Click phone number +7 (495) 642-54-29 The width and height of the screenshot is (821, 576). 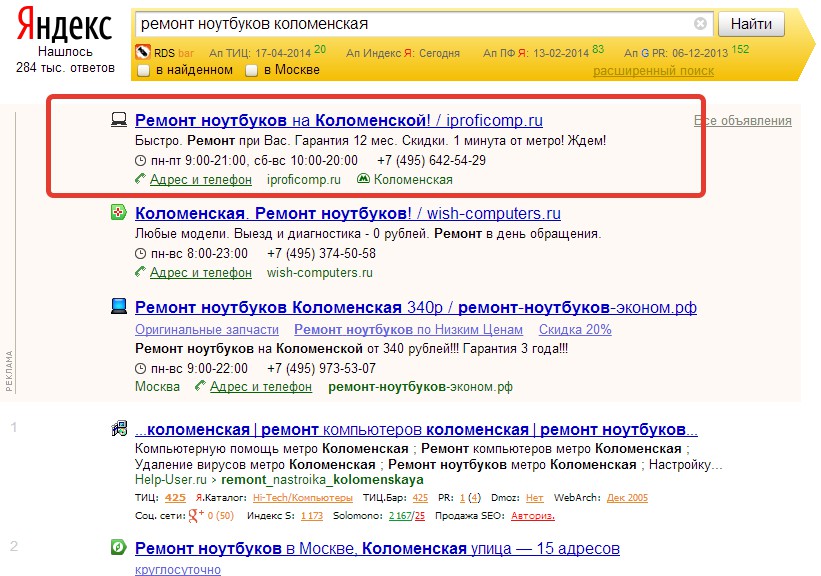pos(431,160)
